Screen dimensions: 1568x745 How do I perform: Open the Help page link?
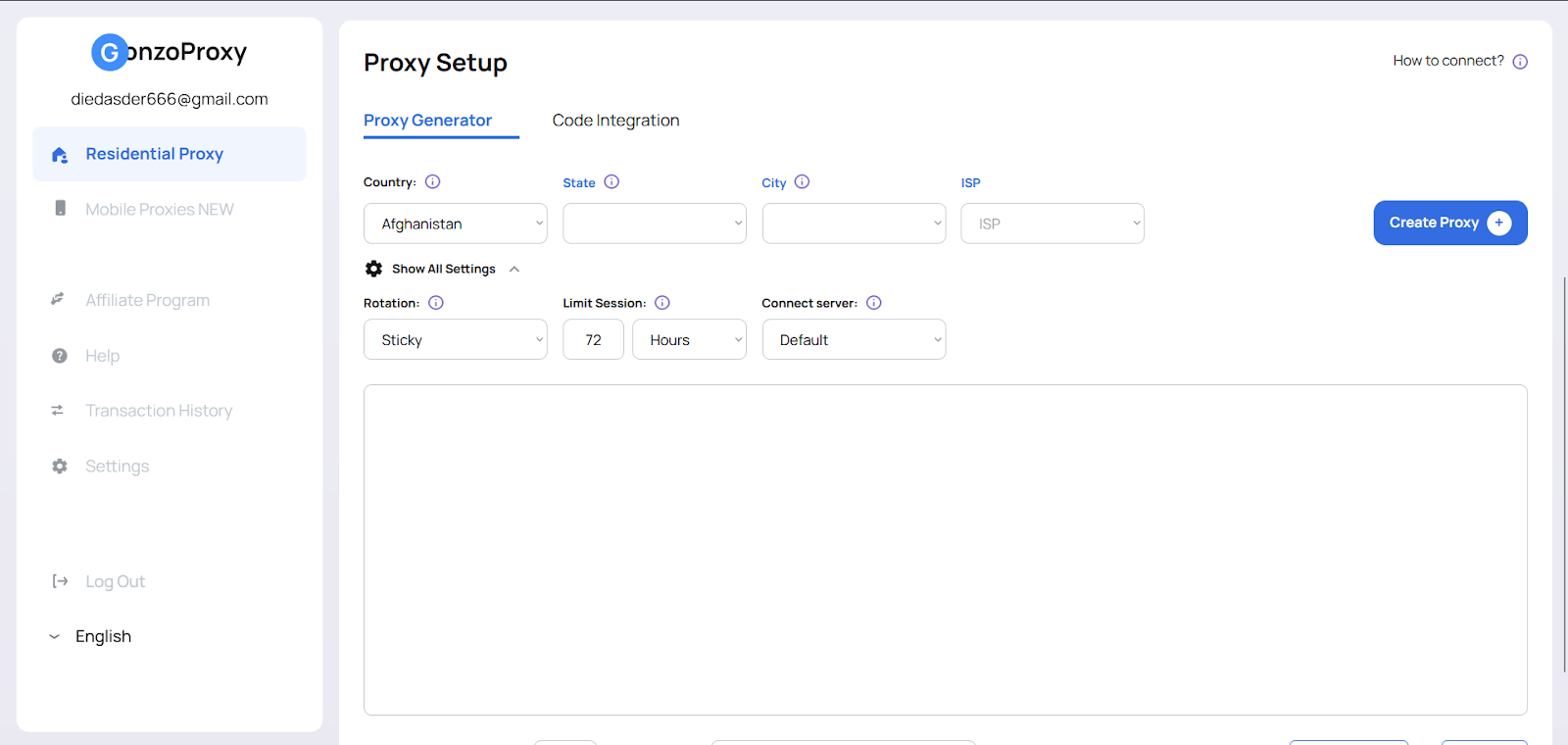point(102,356)
